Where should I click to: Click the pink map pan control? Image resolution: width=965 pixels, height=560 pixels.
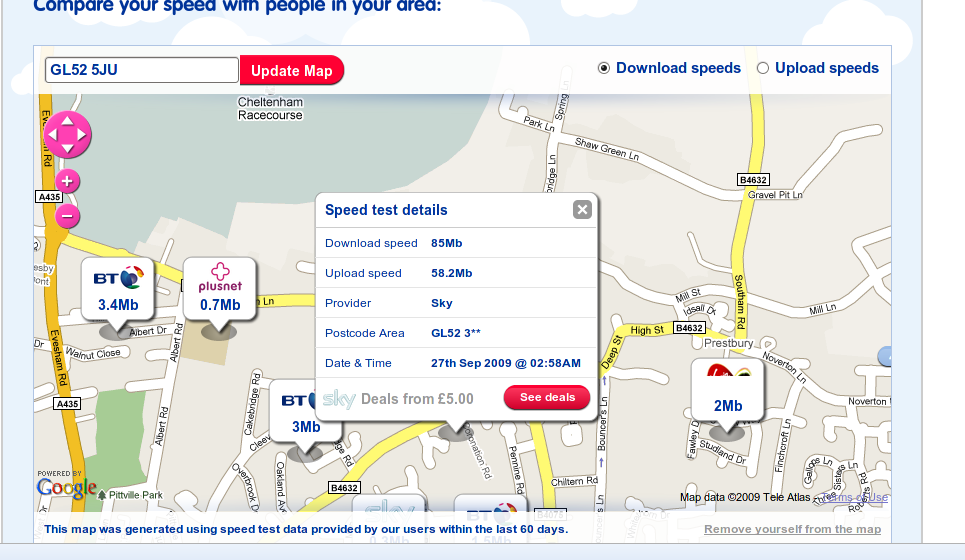(x=67, y=134)
